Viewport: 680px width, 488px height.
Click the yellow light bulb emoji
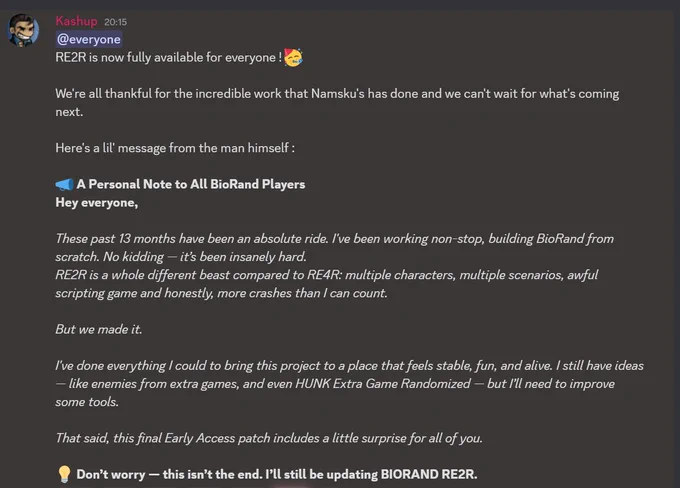tap(64, 474)
